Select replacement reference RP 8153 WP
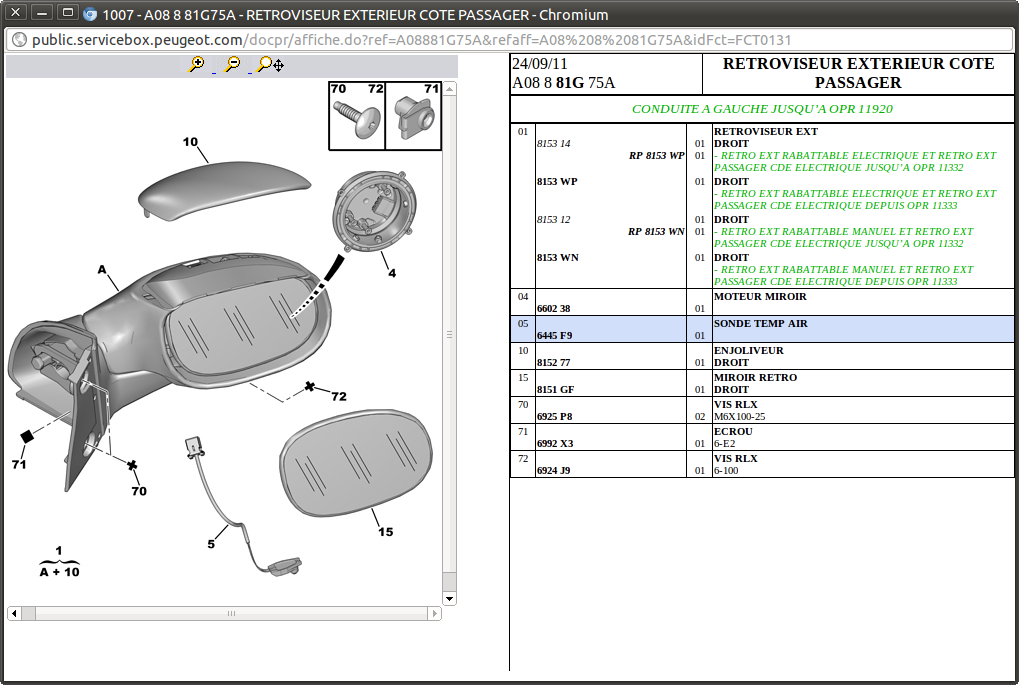The width and height of the screenshot is (1019, 685). coord(656,155)
